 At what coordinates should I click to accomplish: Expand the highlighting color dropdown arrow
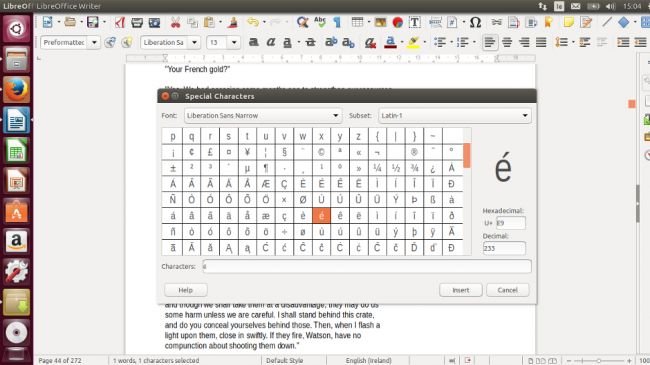pos(424,42)
